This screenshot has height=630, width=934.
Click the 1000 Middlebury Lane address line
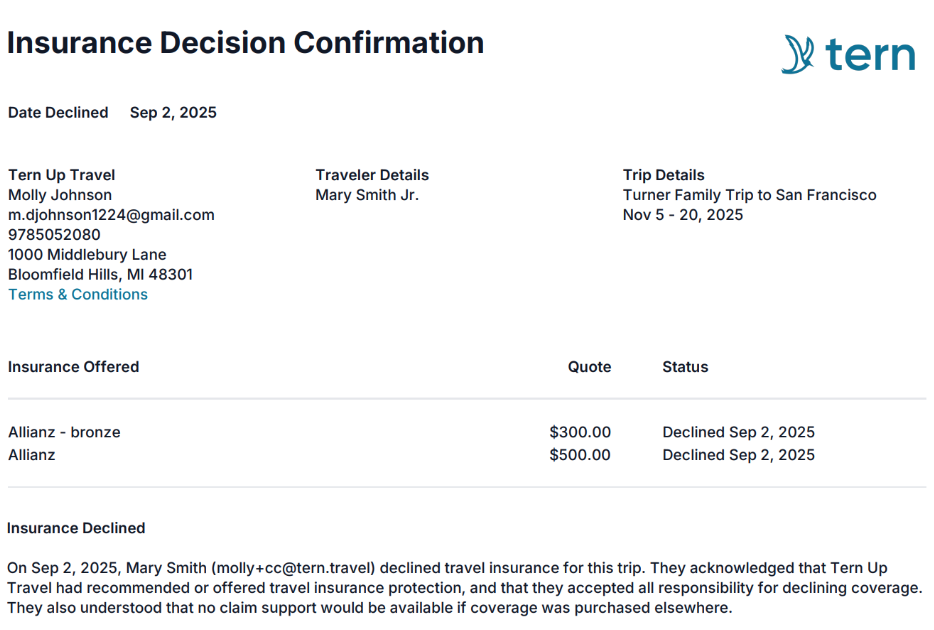point(87,255)
